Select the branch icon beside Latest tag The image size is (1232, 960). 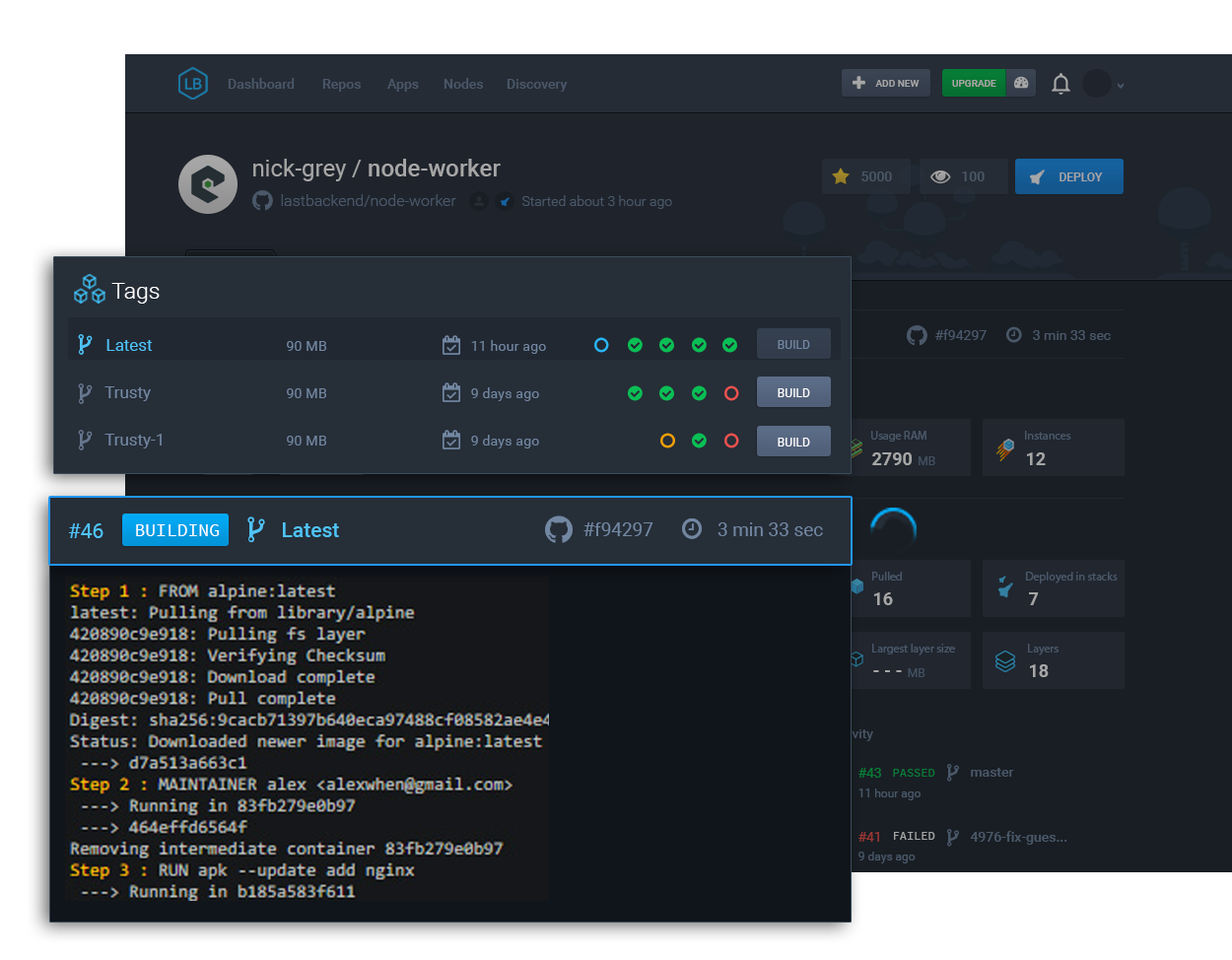click(84, 345)
